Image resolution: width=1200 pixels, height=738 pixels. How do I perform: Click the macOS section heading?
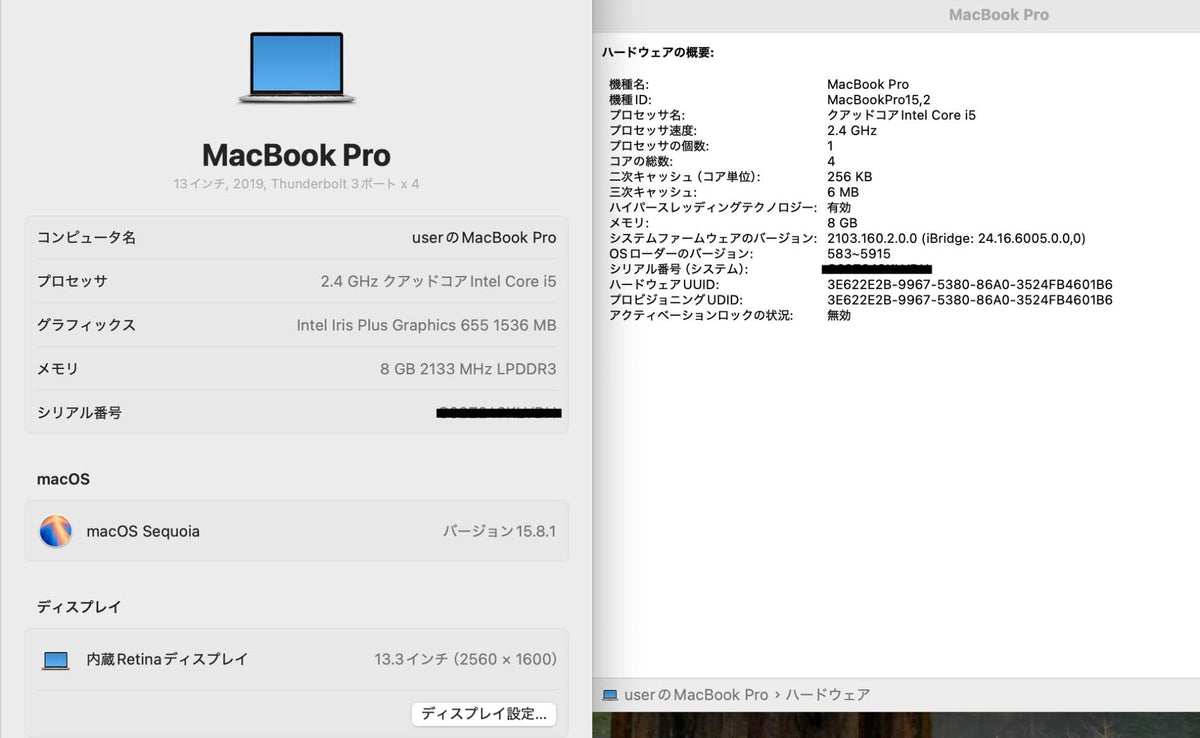click(63, 479)
